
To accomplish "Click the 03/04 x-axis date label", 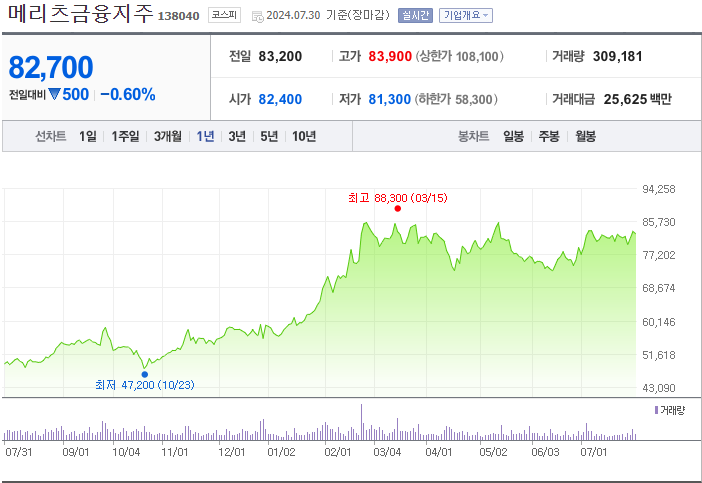I will [387, 452].
